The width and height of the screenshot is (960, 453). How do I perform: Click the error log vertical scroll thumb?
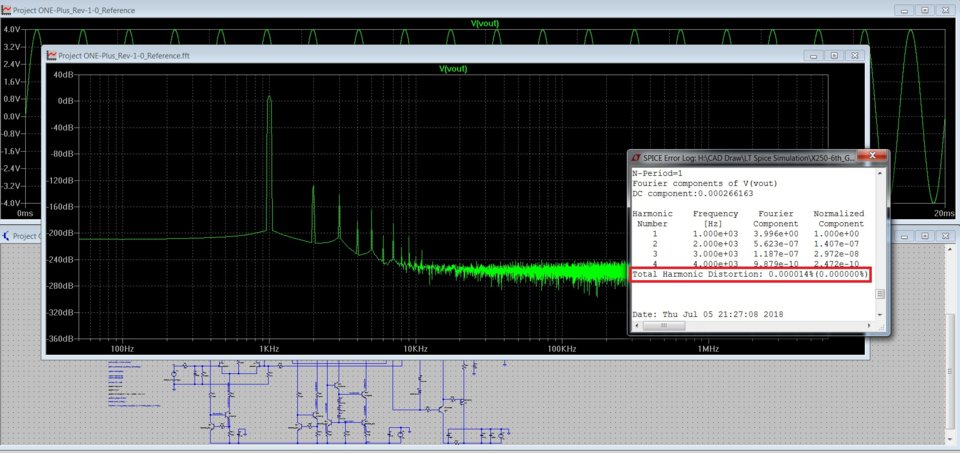tap(880, 294)
